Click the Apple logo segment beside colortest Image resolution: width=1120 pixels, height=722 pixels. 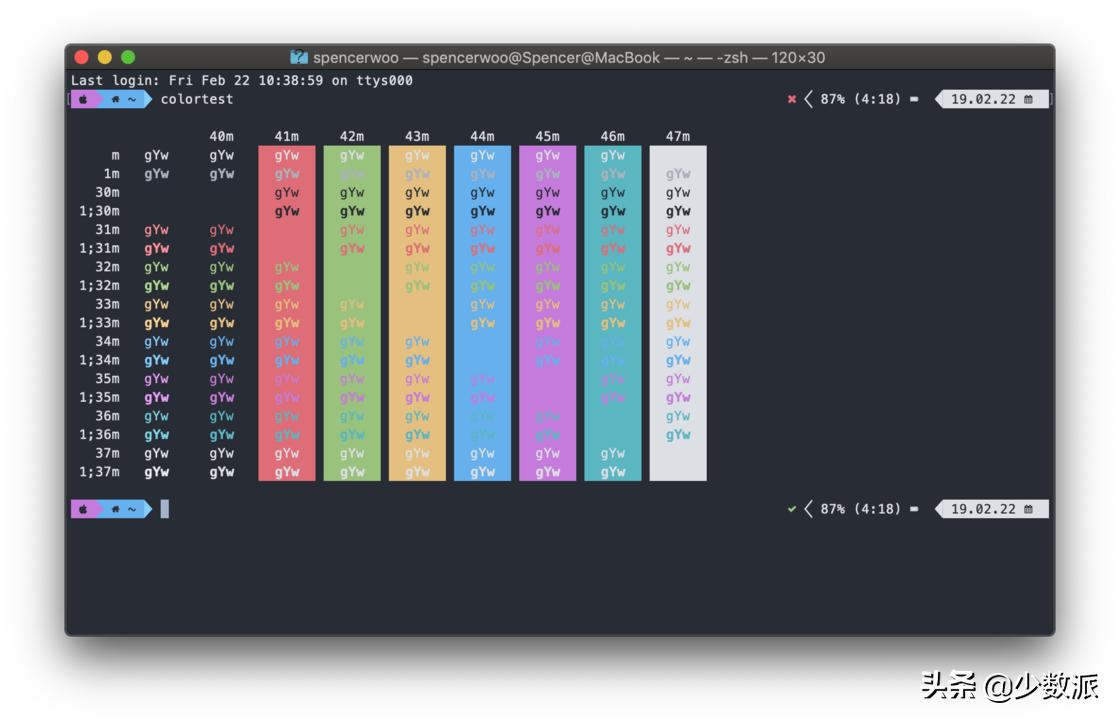click(84, 99)
